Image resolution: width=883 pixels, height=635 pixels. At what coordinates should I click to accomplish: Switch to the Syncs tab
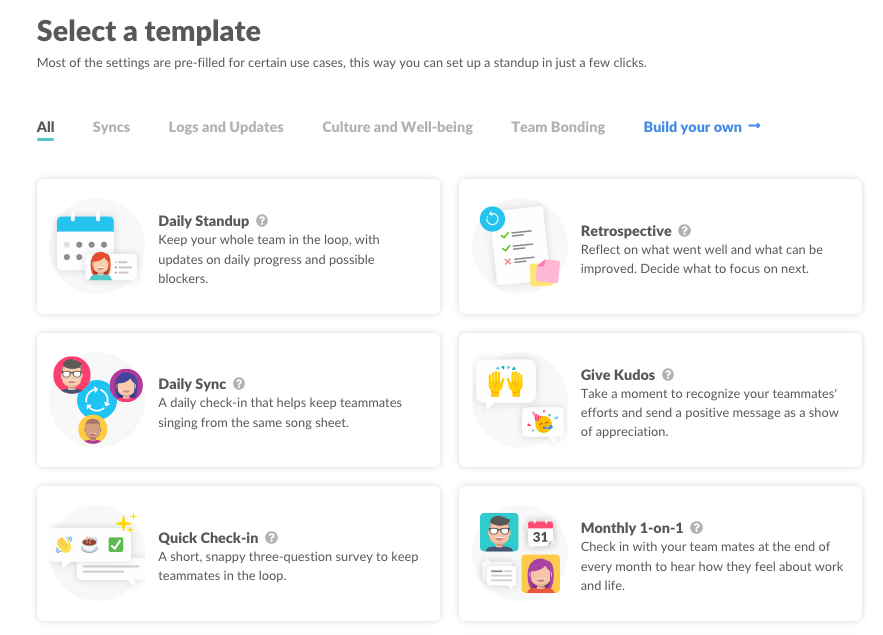(x=111, y=127)
